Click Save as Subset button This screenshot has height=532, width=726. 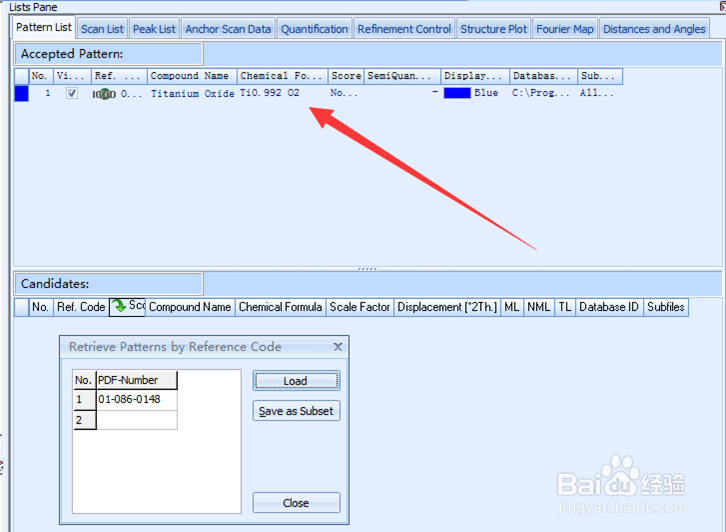[296, 411]
